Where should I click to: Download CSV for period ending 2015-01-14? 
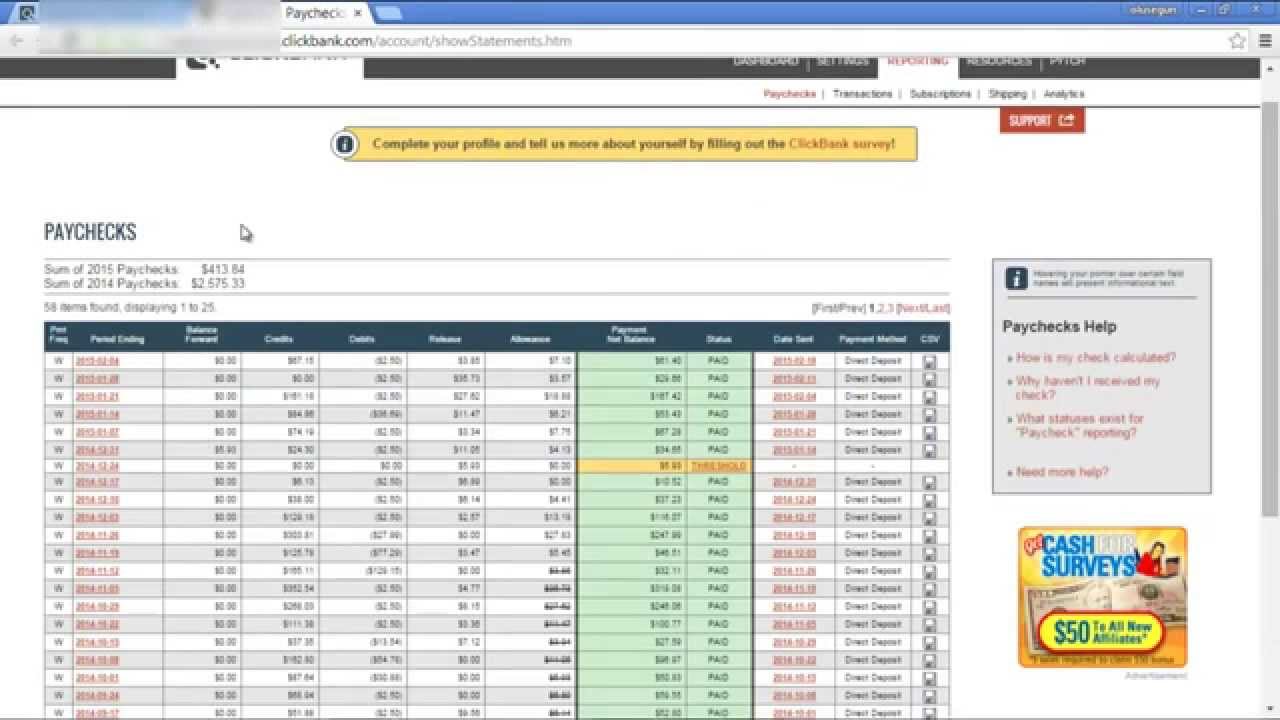pos(929,415)
